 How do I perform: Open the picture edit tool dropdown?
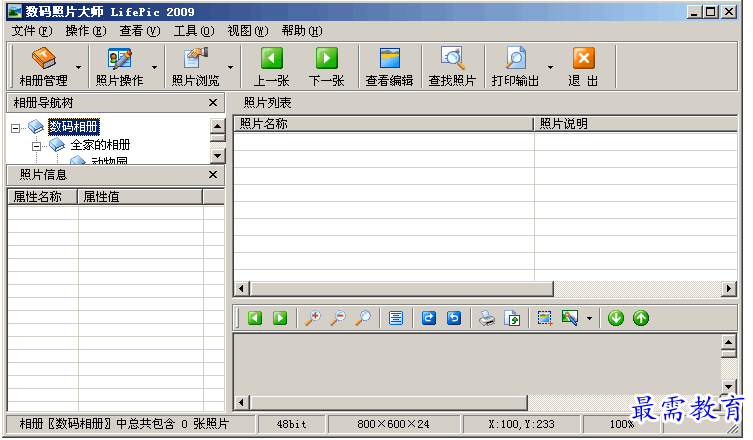(x=589, y=318)
